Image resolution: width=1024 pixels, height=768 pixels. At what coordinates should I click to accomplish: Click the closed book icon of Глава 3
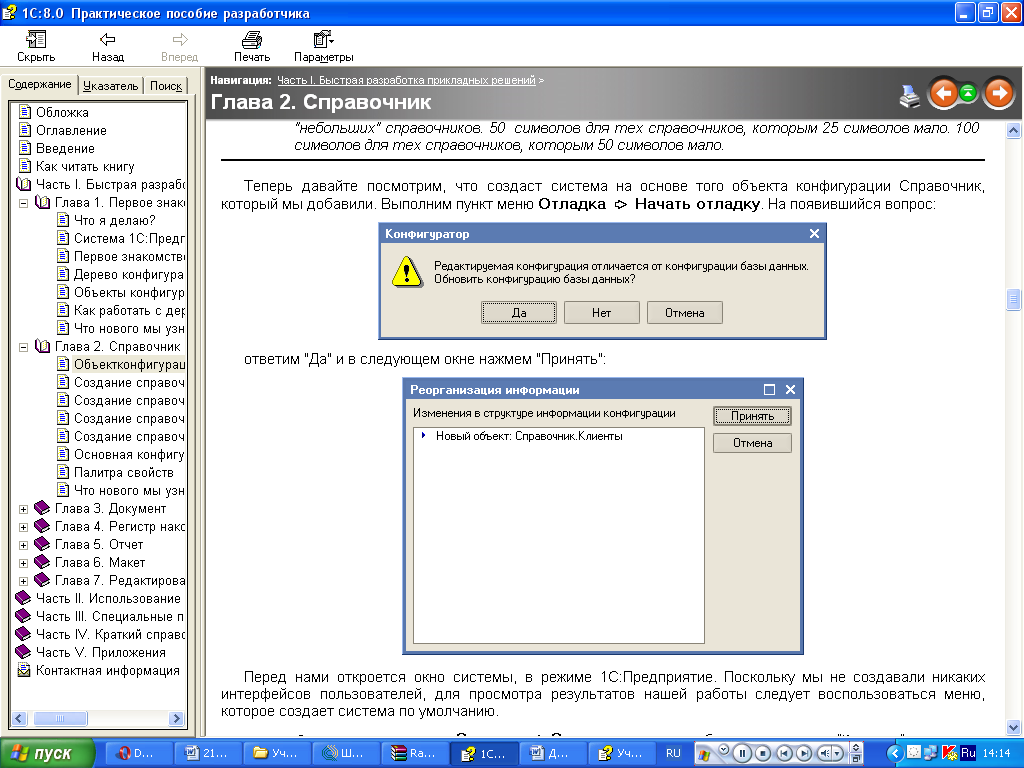coord(42,507)
